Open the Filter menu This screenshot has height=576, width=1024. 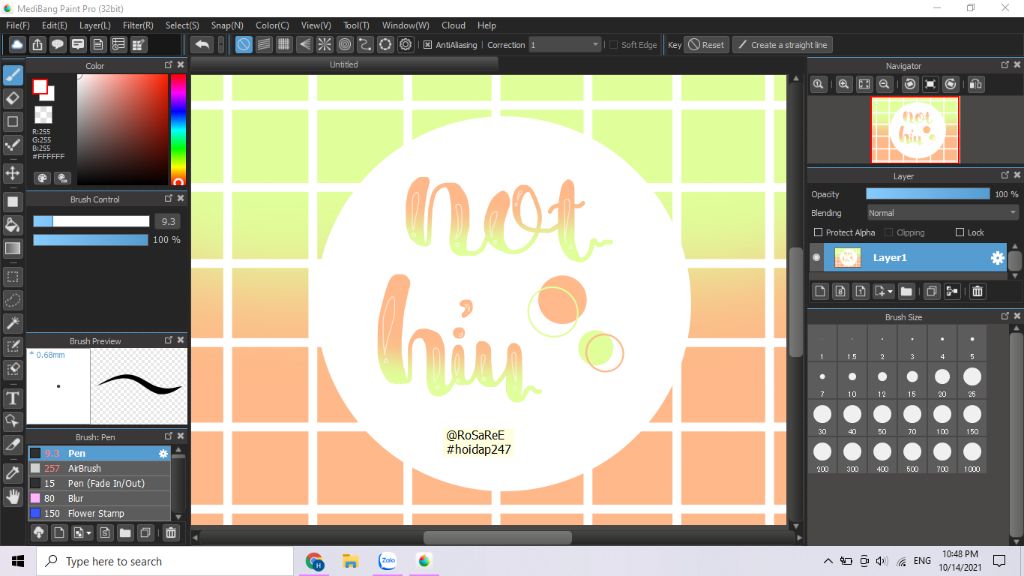tap(138, 25)
